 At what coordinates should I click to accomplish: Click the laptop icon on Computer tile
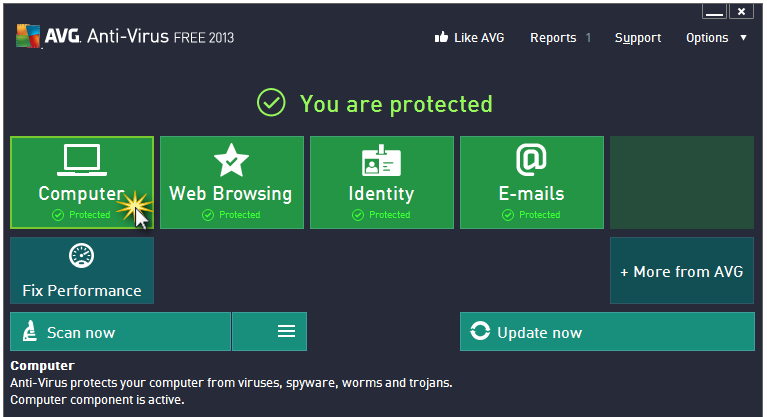pos(82,160)
